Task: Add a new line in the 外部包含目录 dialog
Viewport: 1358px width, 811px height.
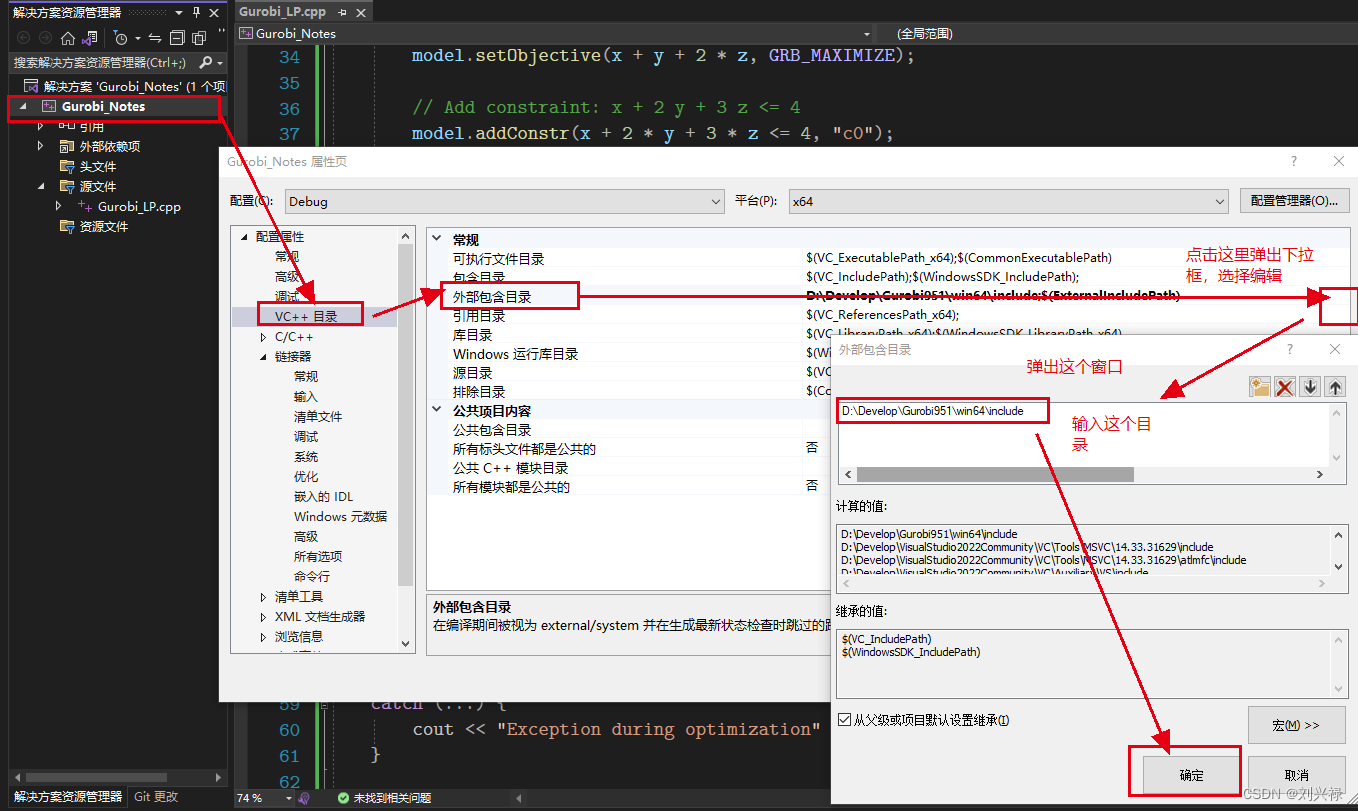Action: coord(1260,387)
